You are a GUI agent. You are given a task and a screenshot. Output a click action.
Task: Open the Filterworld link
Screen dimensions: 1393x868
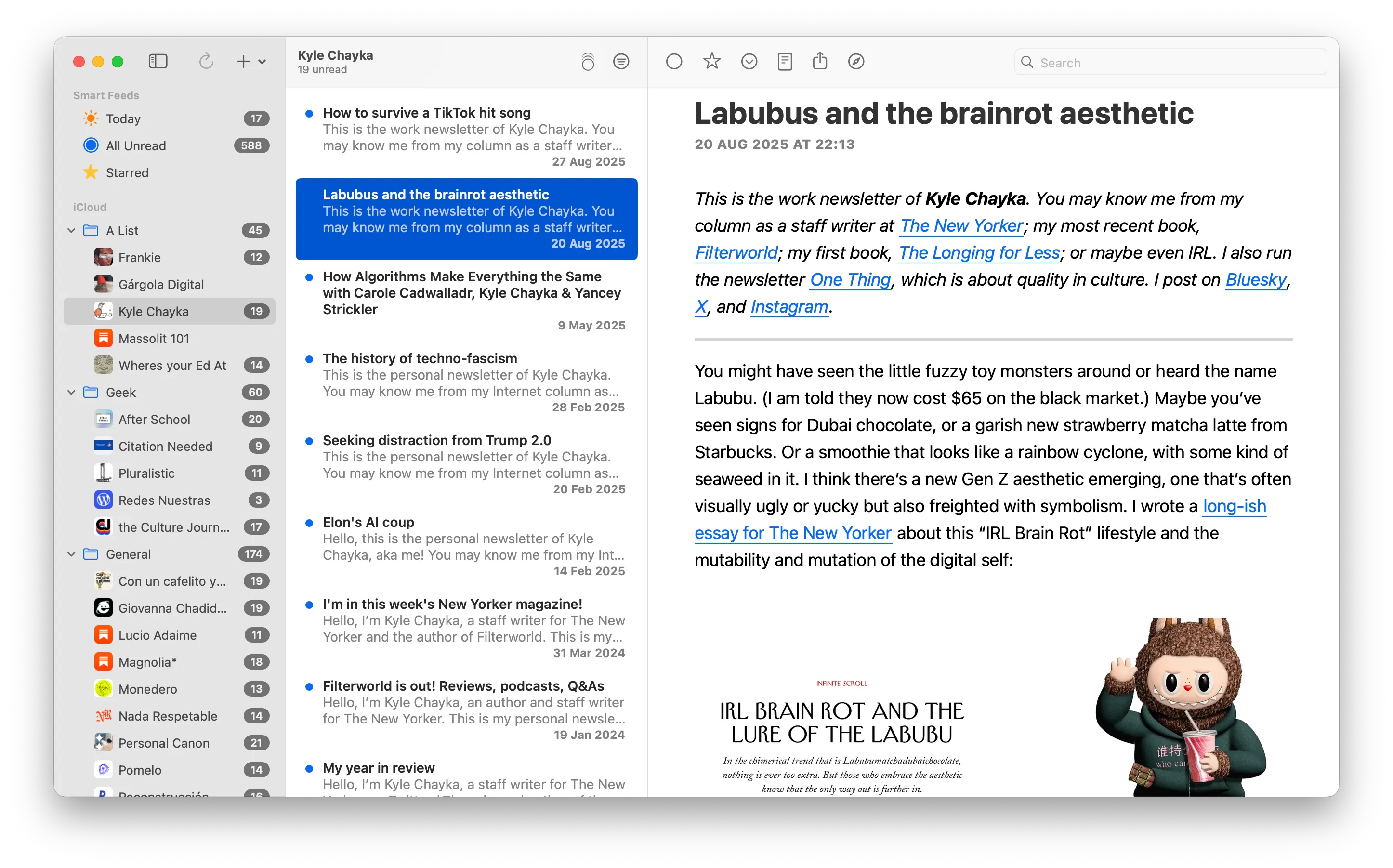[x=736, y=252]
